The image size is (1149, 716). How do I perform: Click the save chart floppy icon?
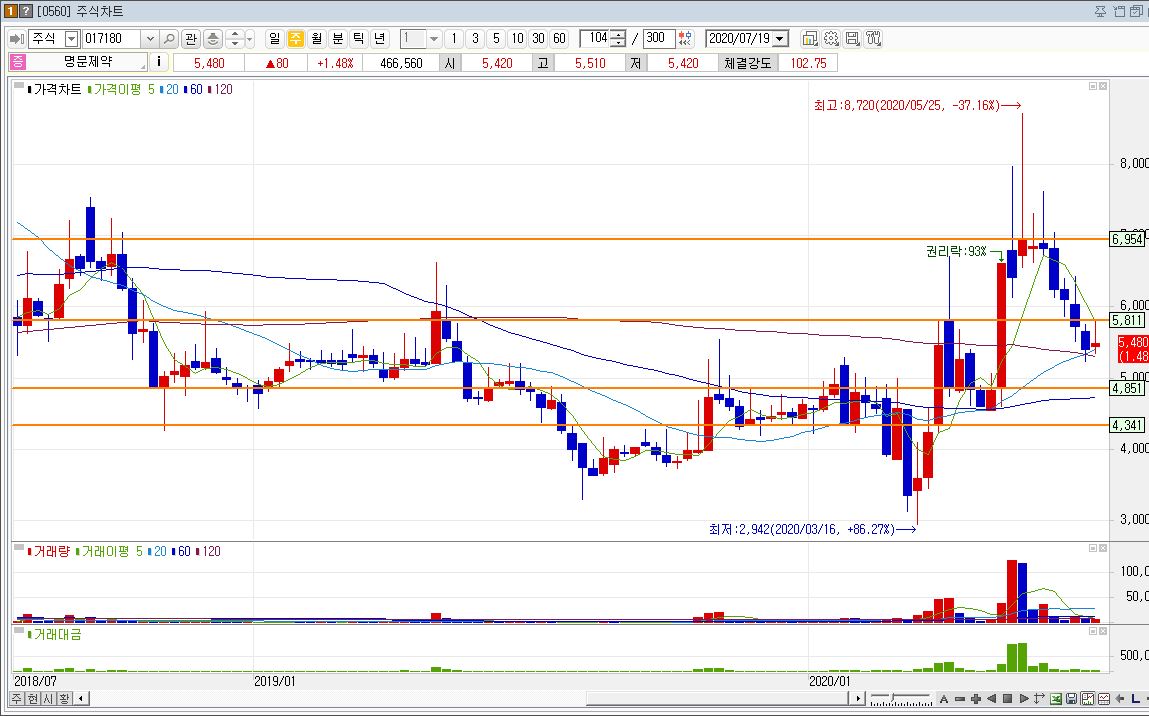tap(852, 39)
